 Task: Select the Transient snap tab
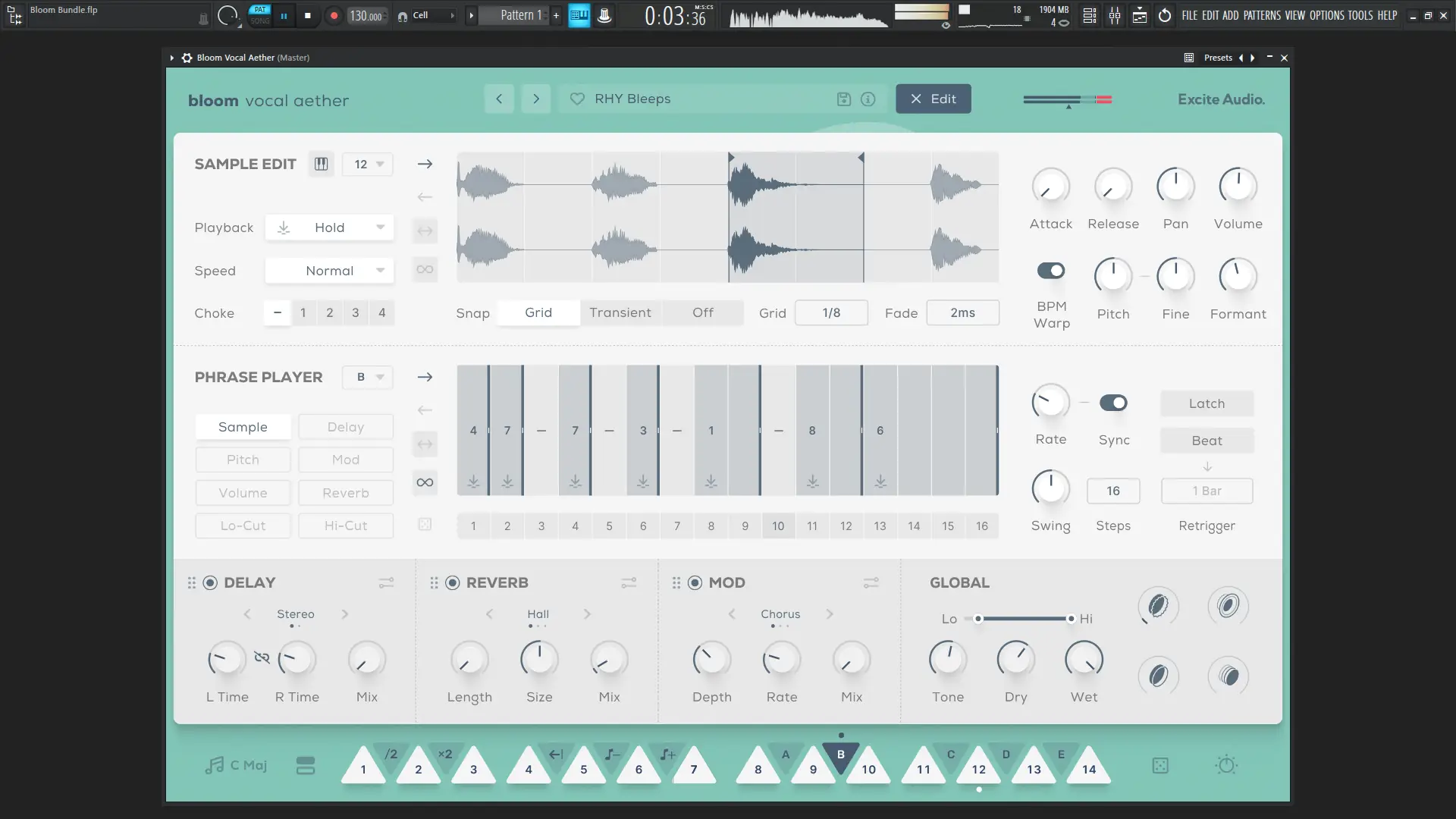click(620, 312)
